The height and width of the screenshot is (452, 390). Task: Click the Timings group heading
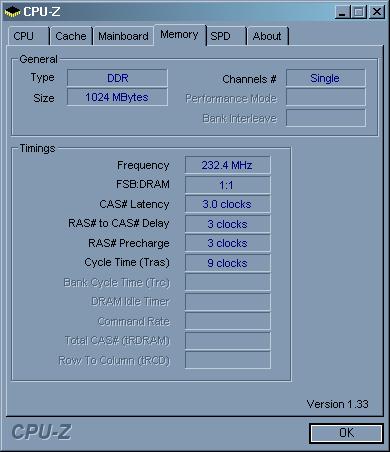pyautogui.click(x=37, y=148)
